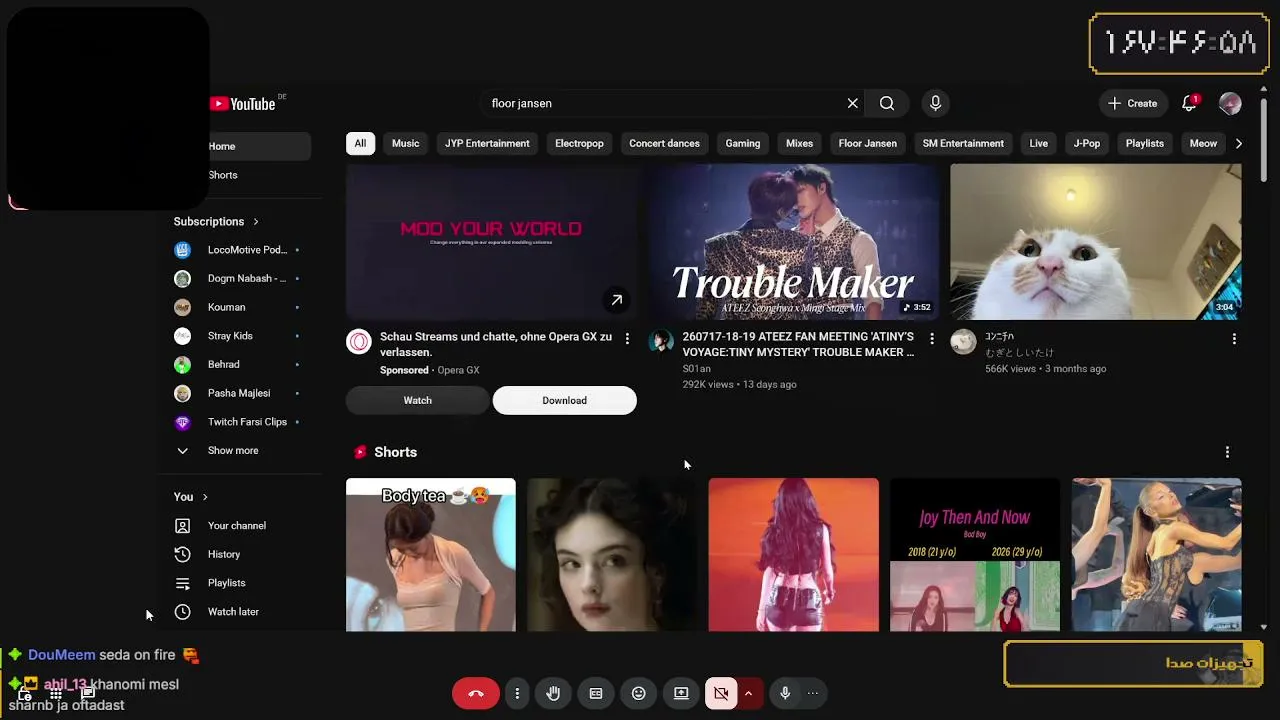Viewport: 1280px width, 720px height.
Task: Start screen sharing from call toolbar
Action: 681,693
